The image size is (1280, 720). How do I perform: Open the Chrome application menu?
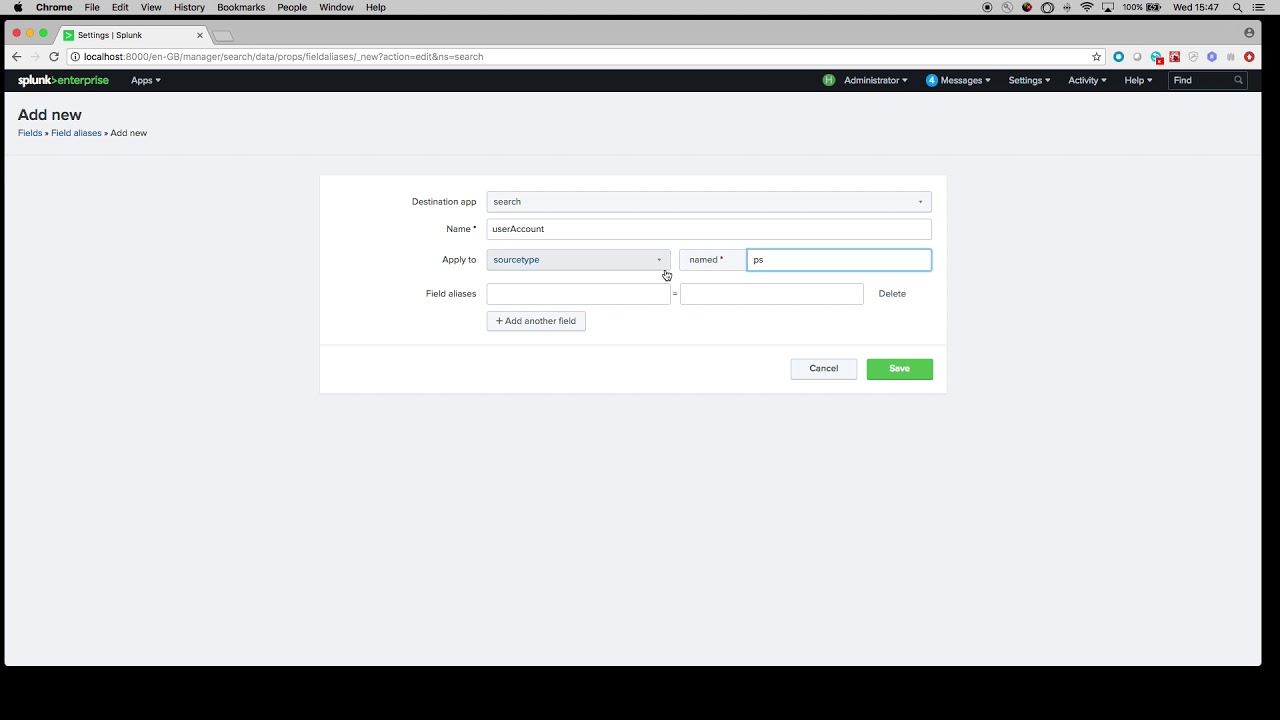click(54, 7)
